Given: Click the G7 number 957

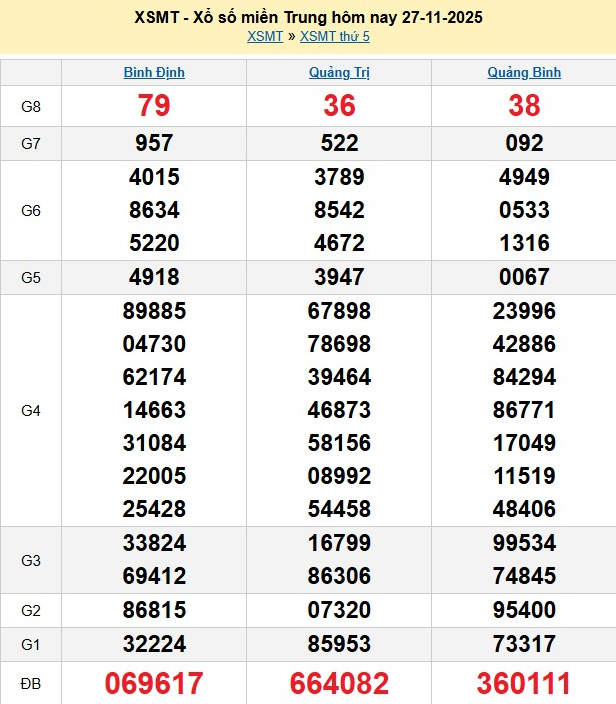Looking at the screenshot, I should tap(154, 143).
